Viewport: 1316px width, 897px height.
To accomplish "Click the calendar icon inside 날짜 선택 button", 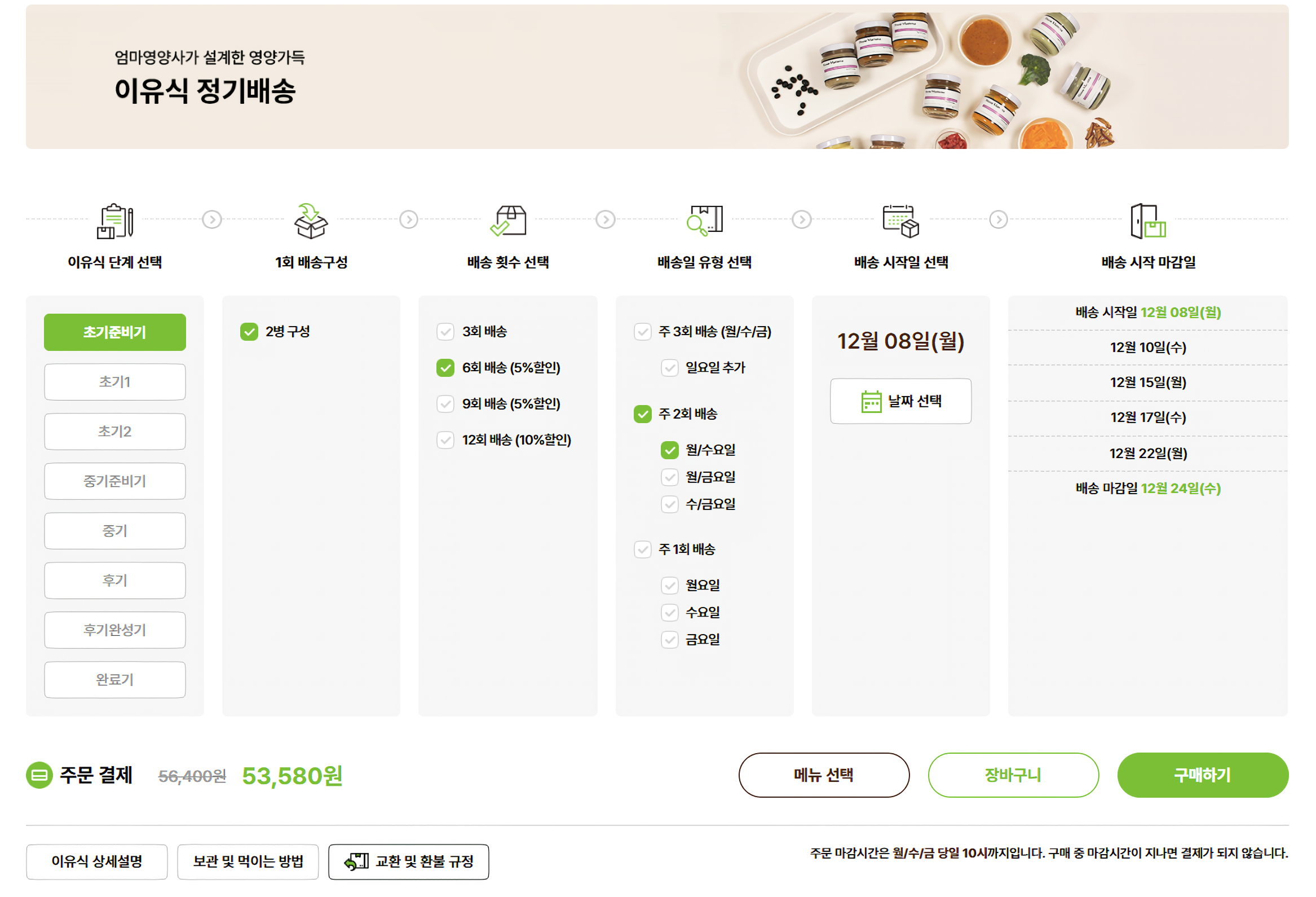I will pyautogui.click(x=871, y=401).
